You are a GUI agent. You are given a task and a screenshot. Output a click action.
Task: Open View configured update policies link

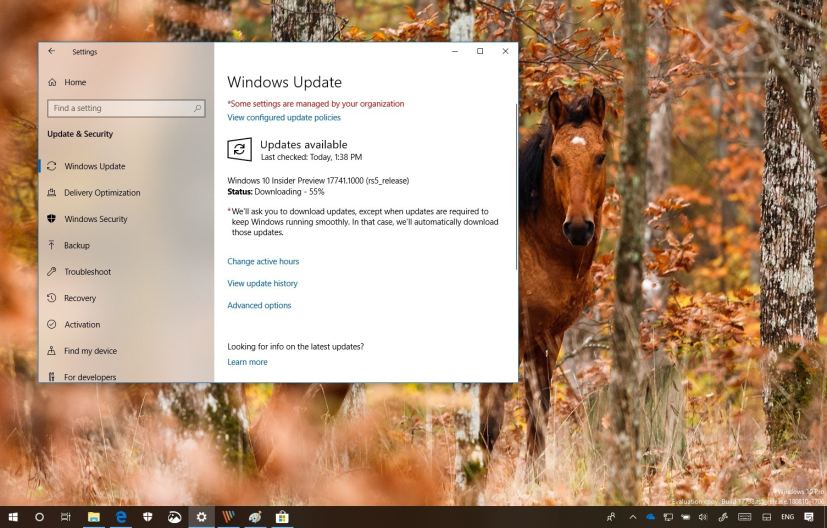pyautogui.click(x=284, y=118)
